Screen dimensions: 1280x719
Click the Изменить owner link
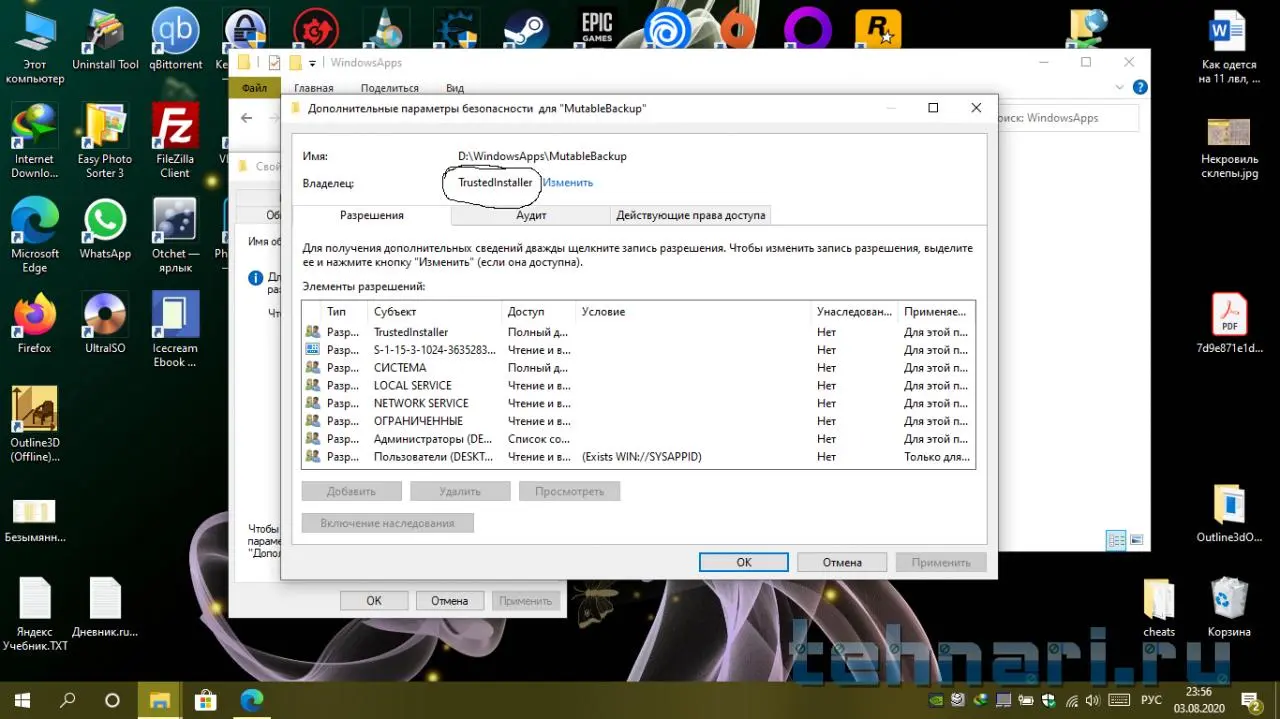(x=568, y=183)
